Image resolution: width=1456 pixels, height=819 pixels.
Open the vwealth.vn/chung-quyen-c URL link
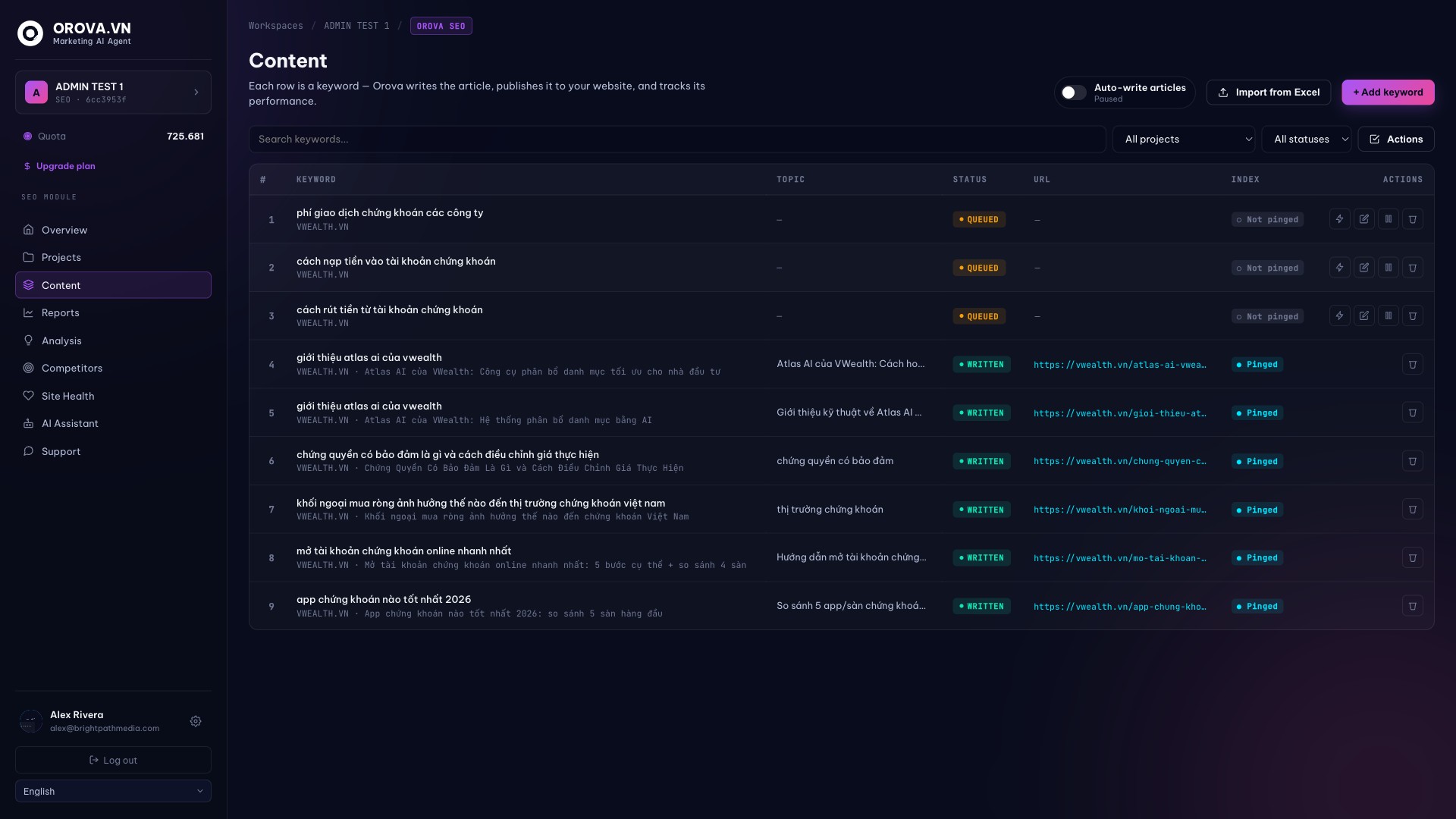(1119, 461)
